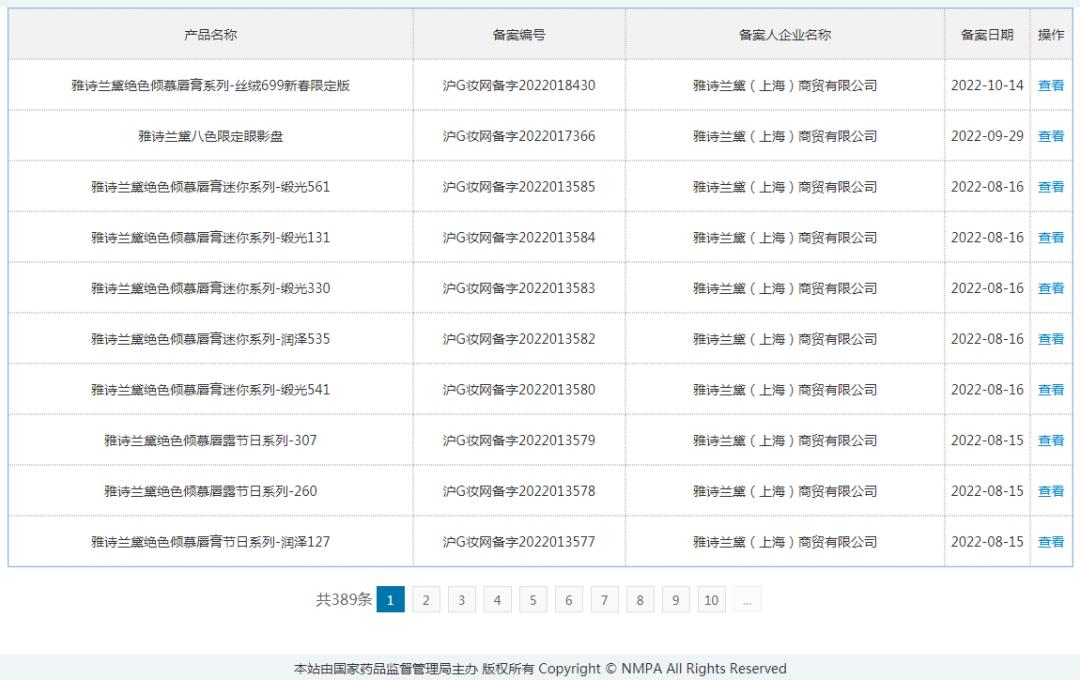Select record number 沪G妆网备字2022013582
1080x680 pixels.
point(519,339)
